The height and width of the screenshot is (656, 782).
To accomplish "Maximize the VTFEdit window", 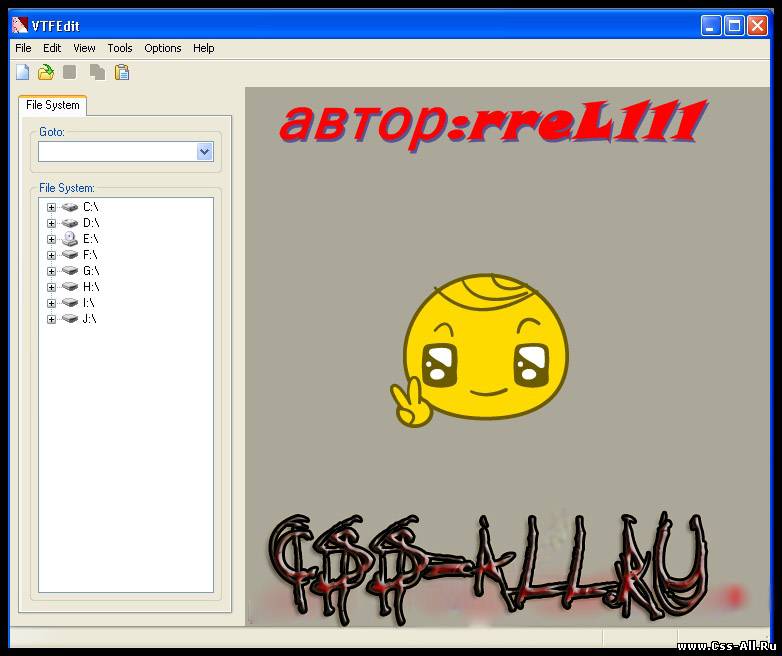I will pos(734,25).
